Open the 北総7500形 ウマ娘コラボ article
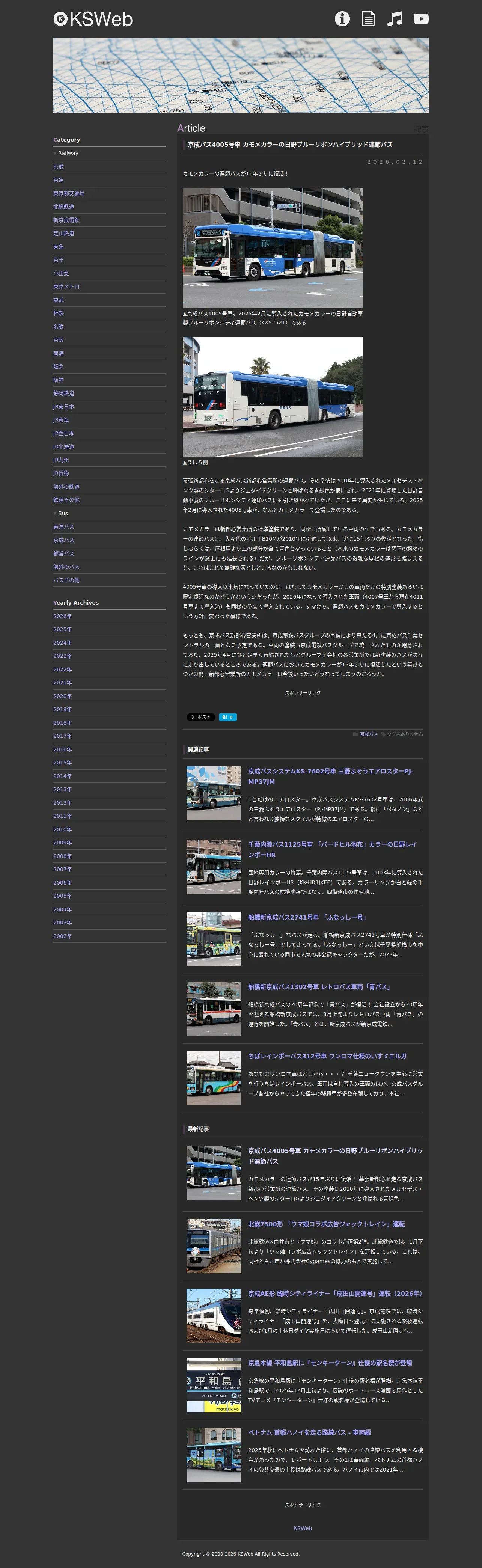Image resolution: width=482 pixels, height=1568 pixels. 326,1224
